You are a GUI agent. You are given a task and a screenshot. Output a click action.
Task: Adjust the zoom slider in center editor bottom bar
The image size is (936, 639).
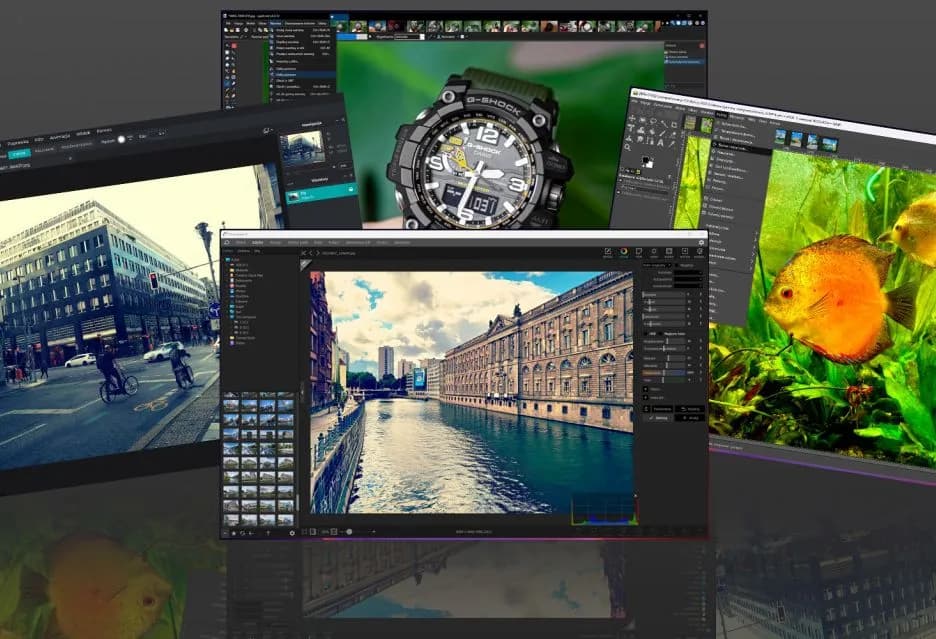[x=350, y=532]
